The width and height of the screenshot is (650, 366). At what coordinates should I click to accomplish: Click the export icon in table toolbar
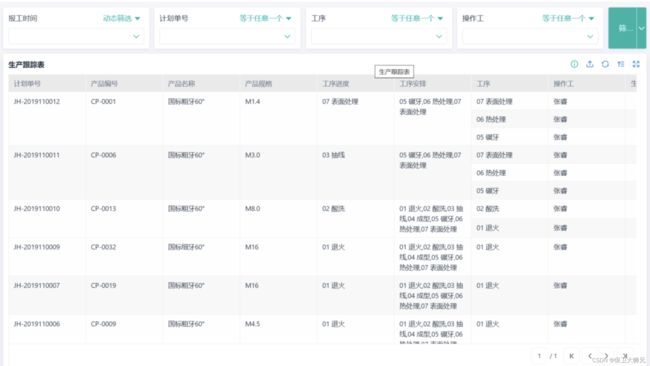pos(589,64)
